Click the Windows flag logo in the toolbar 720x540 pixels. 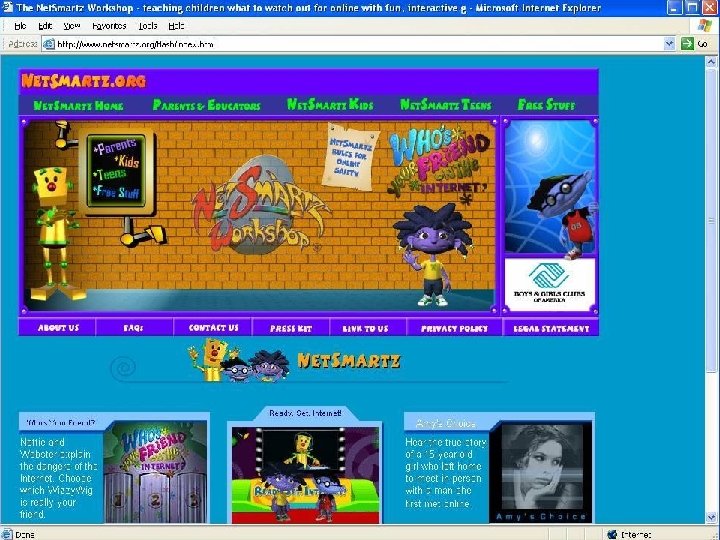click(x=705, y=26)
